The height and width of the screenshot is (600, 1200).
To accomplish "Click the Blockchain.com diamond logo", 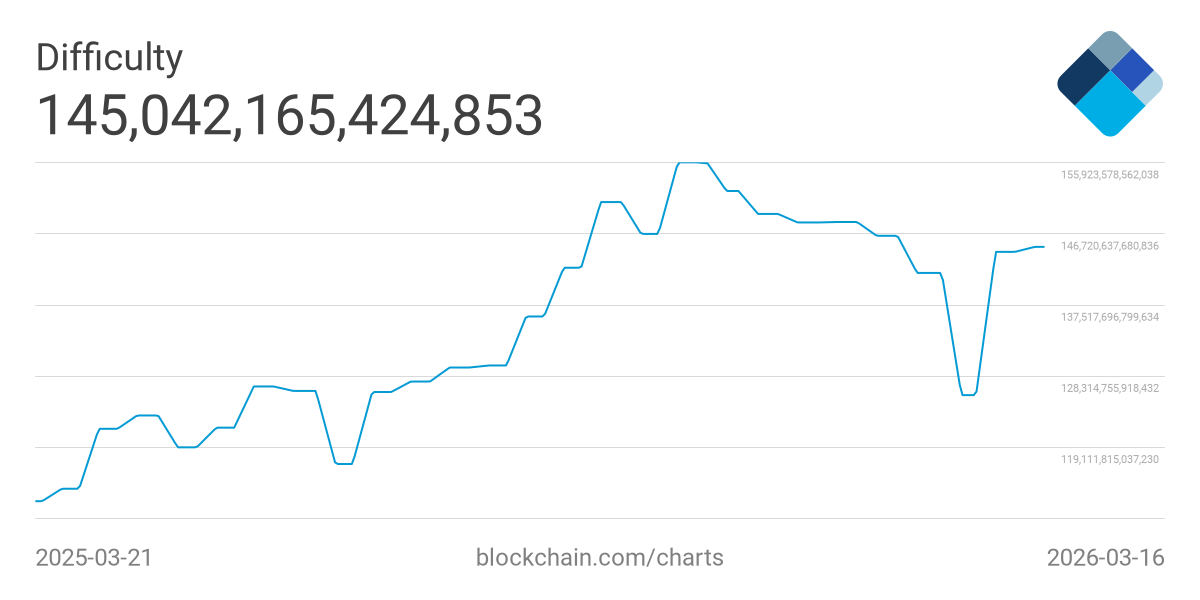I will tap(1109, 84).
